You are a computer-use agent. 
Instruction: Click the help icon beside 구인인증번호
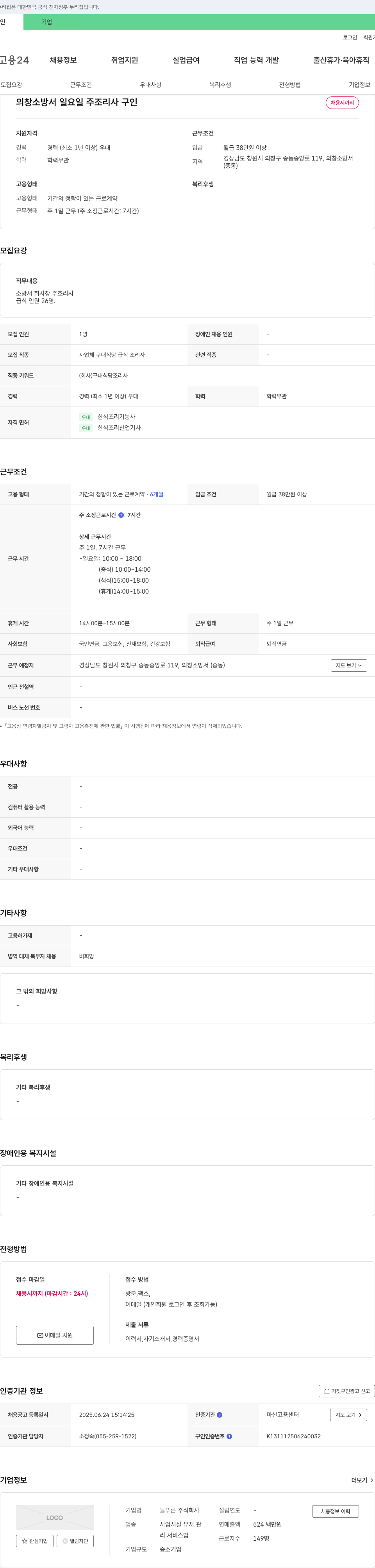[229, 1436]
